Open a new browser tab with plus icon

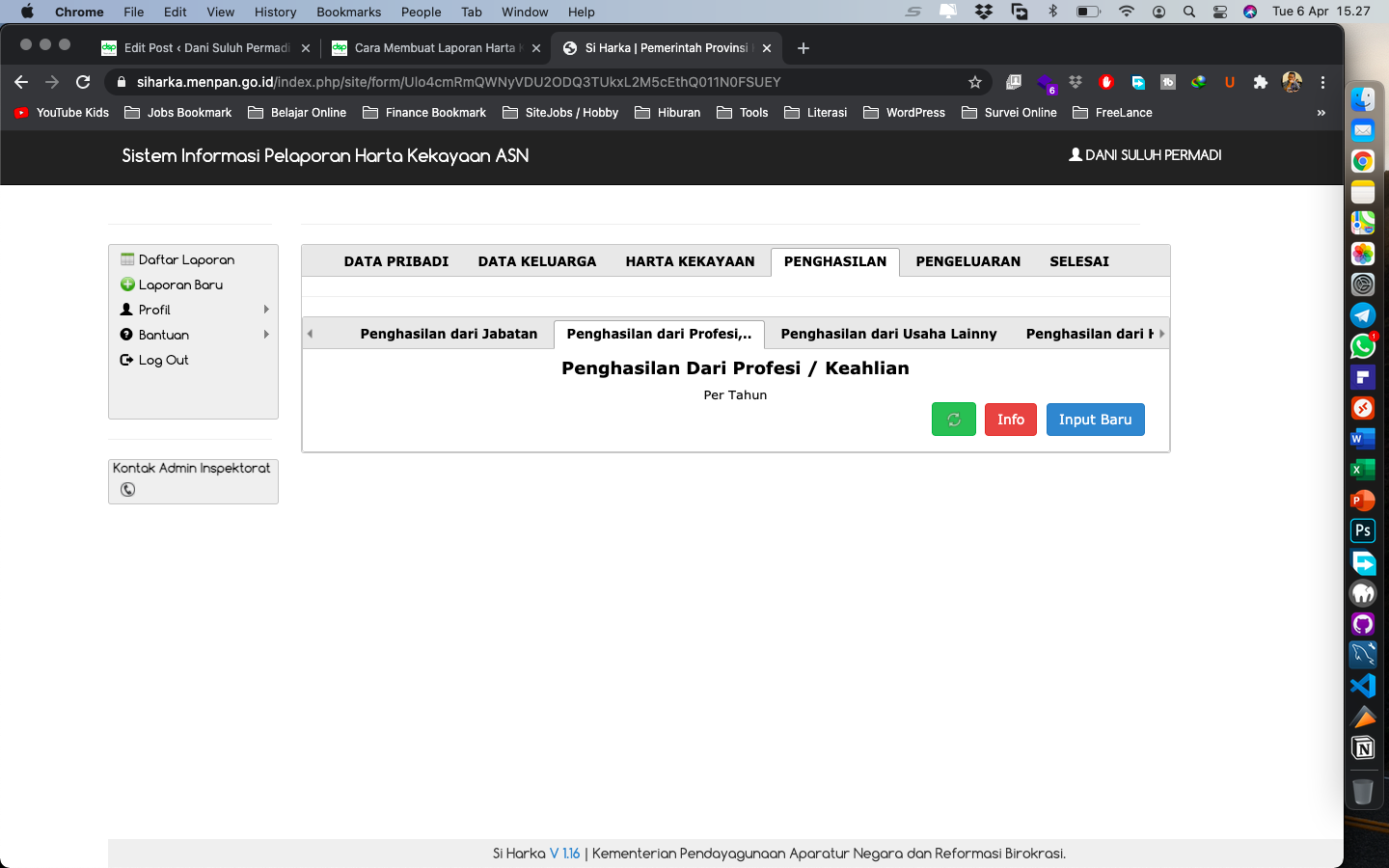coord(803,48)
